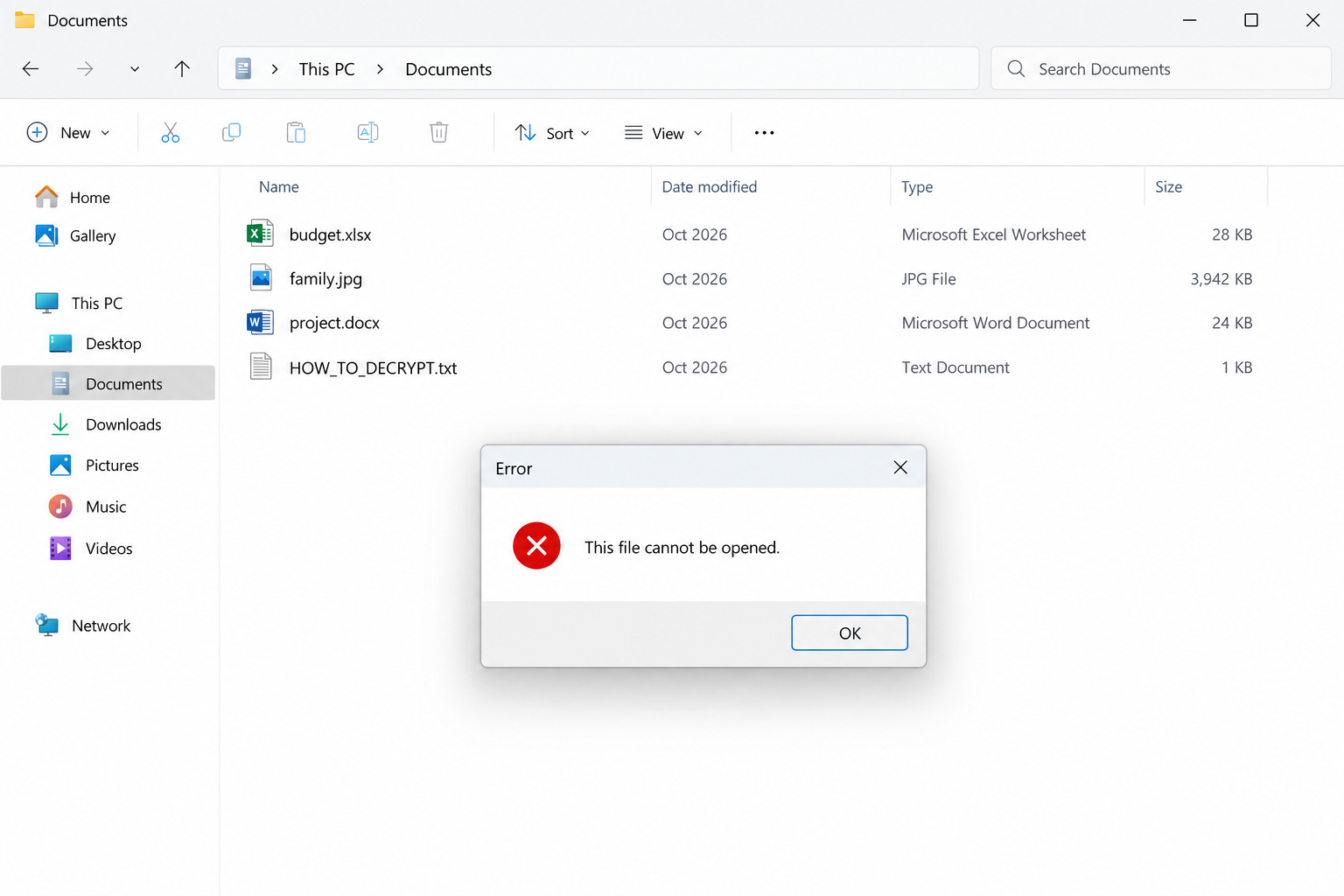The image size is (1344, 896).
Task: Click the Rename icon in toolbar
Action: click(x=368, y=133)
